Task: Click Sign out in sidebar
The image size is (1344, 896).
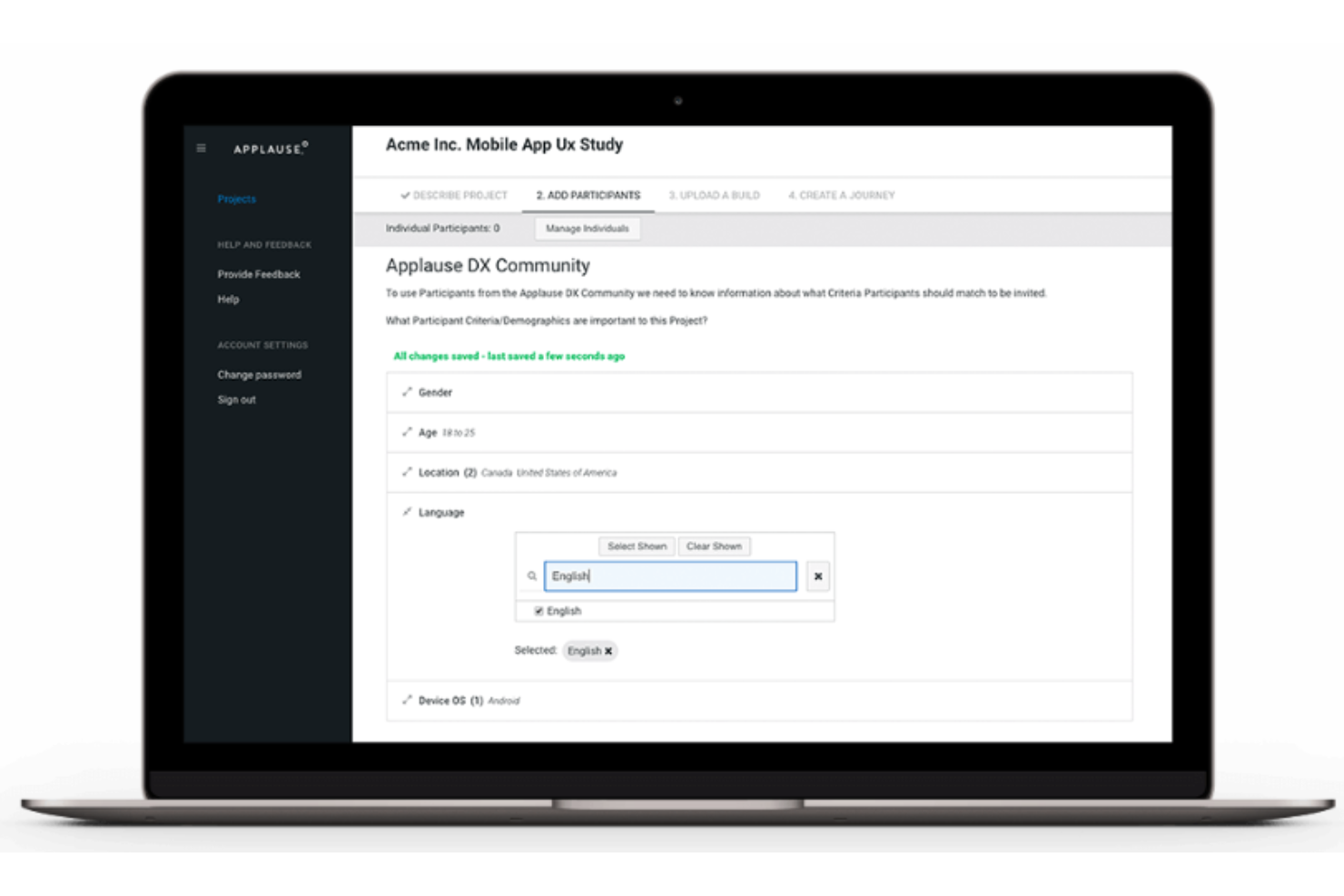Action: click(x=237, y=399)
